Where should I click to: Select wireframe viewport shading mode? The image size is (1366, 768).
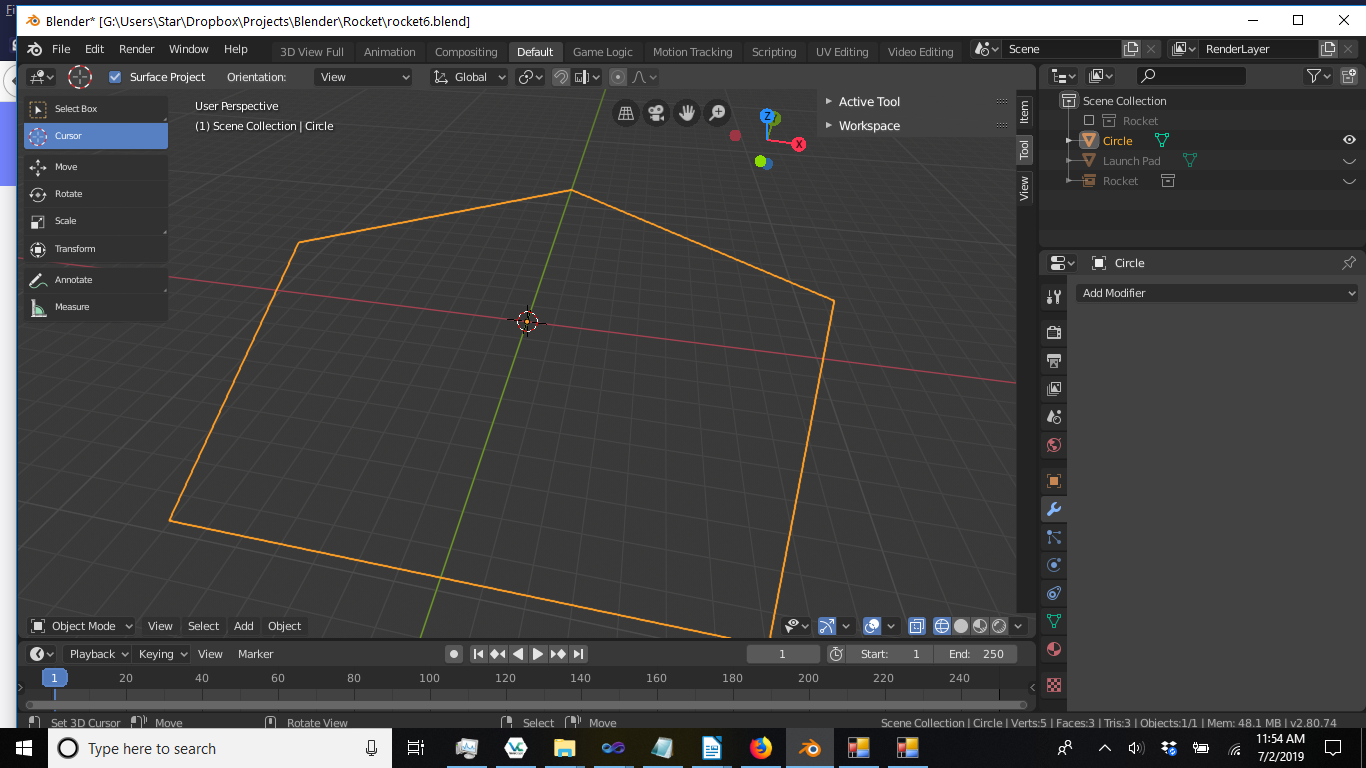point(942,626)
